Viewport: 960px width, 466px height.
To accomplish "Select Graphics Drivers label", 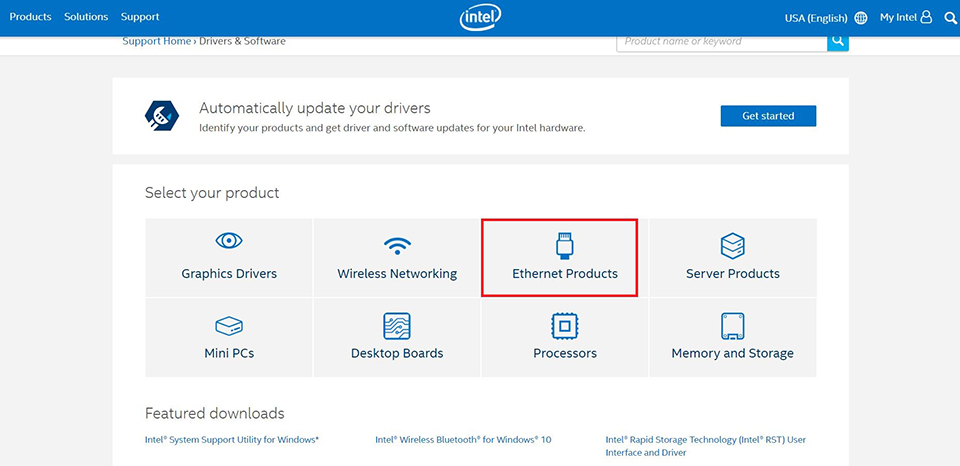I will (x=229, y=274).
